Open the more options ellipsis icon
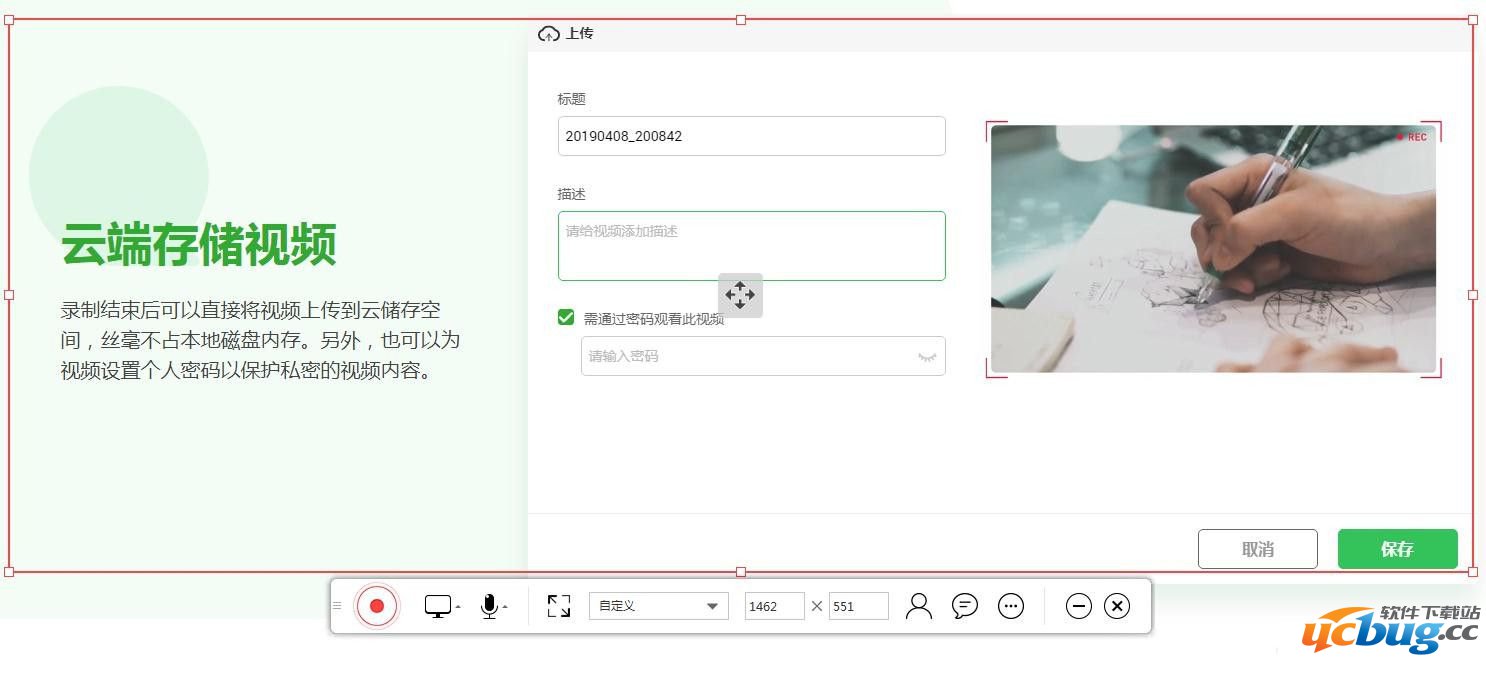 (x=1010, y=605)
